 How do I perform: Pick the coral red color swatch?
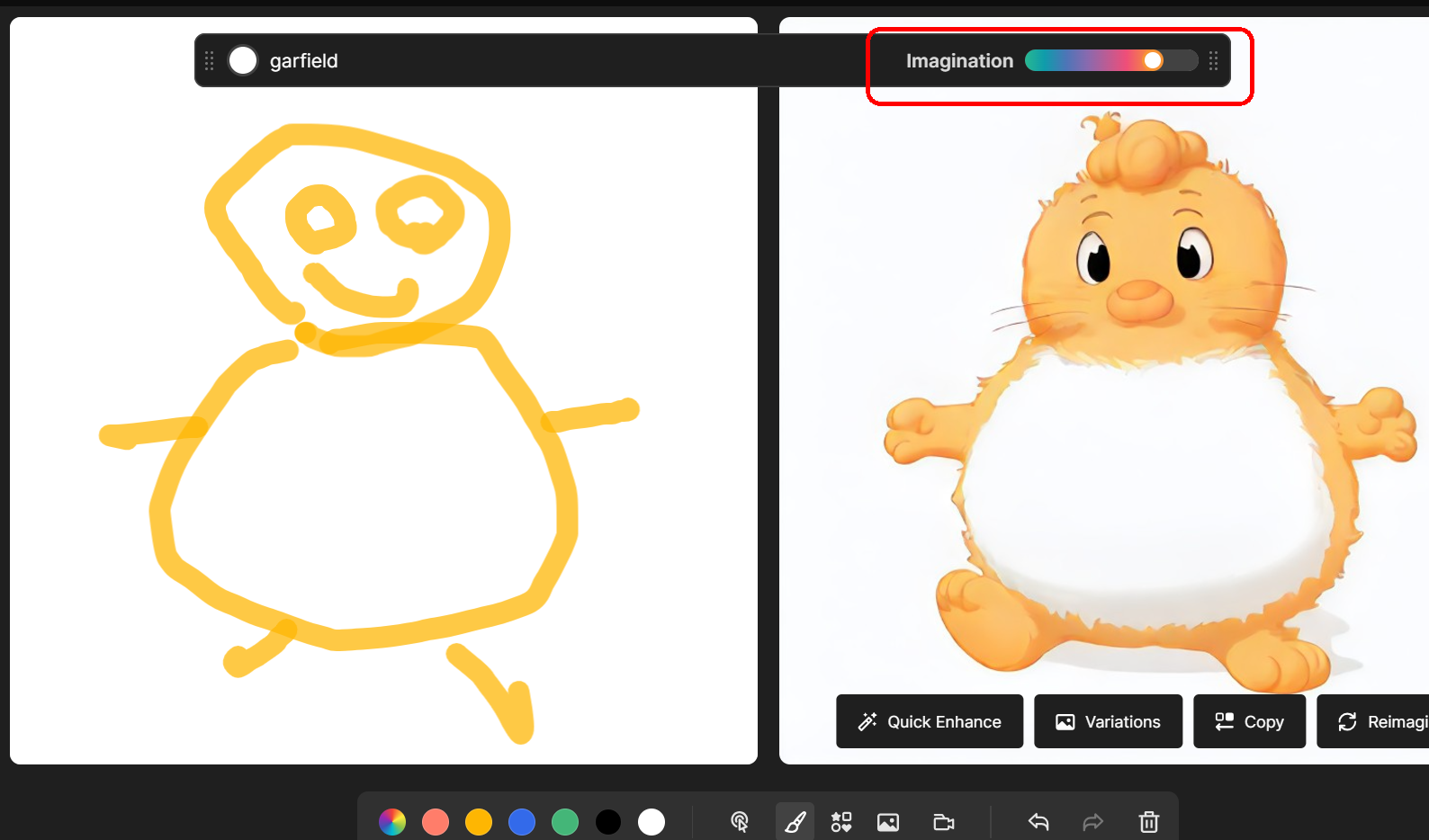point(436,822)
